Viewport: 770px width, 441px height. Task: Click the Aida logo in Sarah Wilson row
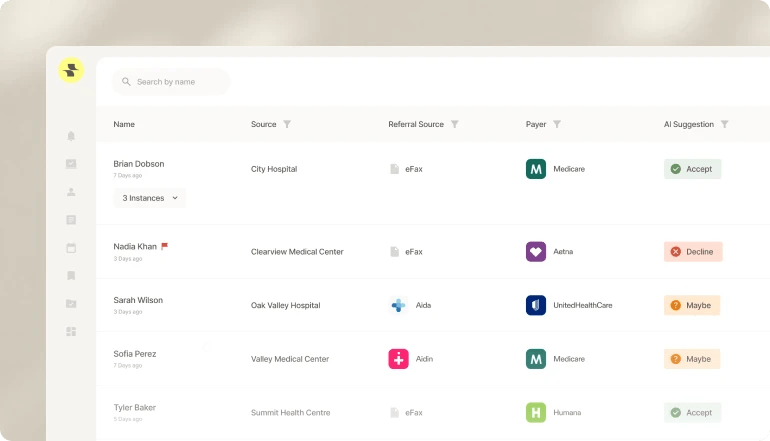click(398, 305)
